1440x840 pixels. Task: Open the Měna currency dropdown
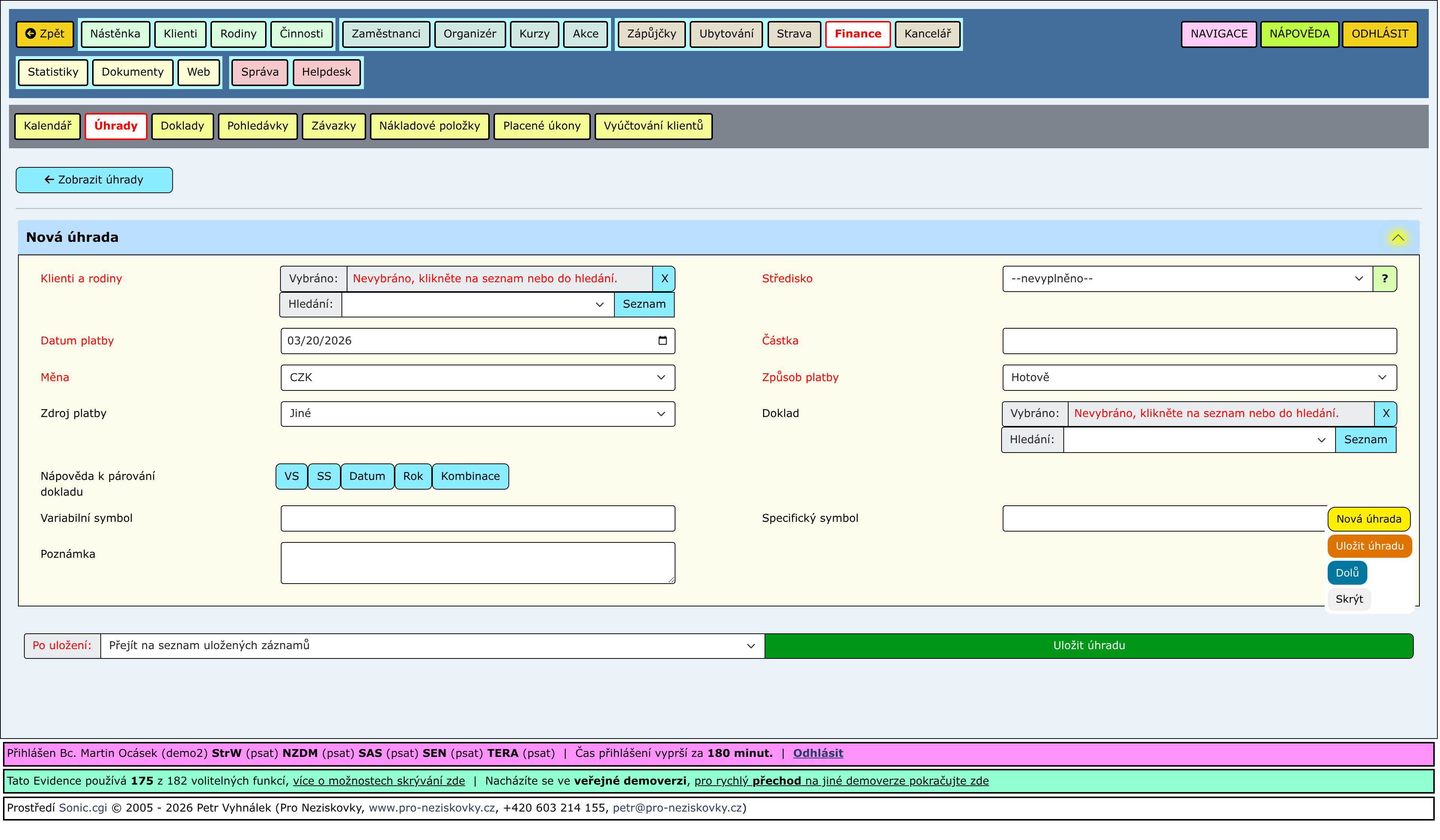tap(478, 378)
